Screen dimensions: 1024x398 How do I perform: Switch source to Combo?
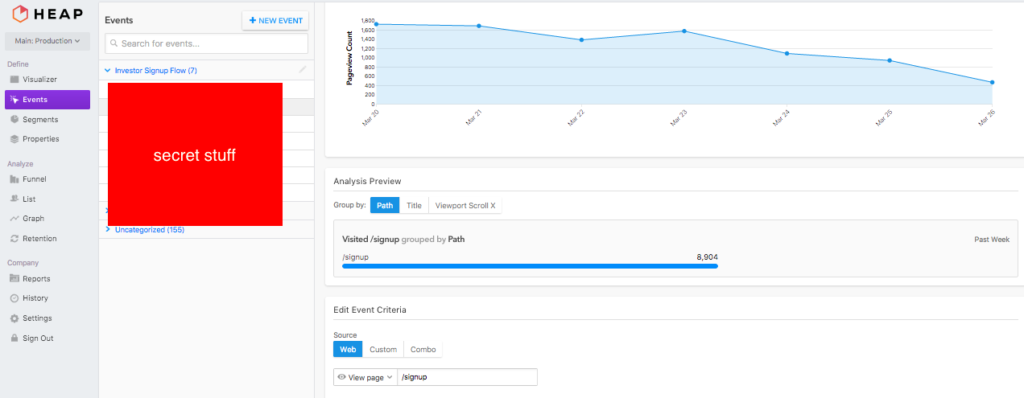point(423,350)
